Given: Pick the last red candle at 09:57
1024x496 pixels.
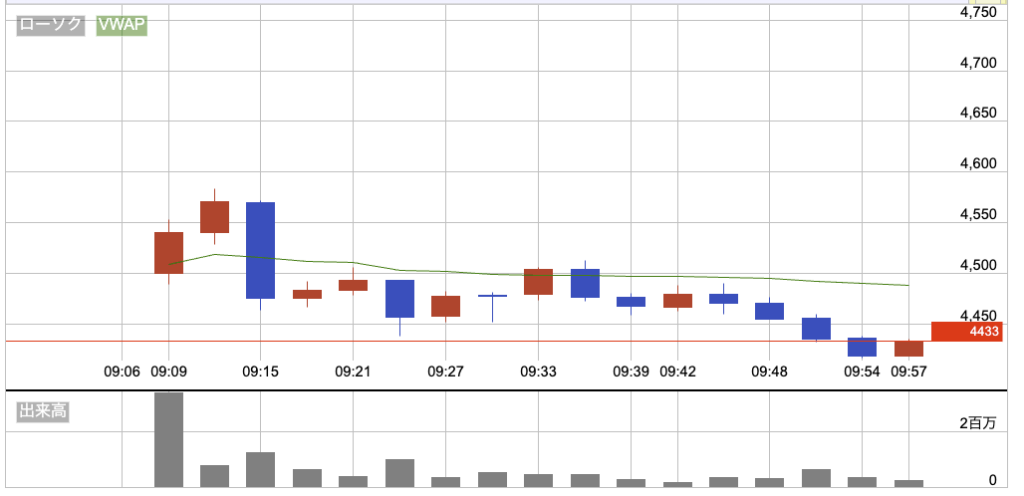Looking at the screenshot, I should coord(909,349).
